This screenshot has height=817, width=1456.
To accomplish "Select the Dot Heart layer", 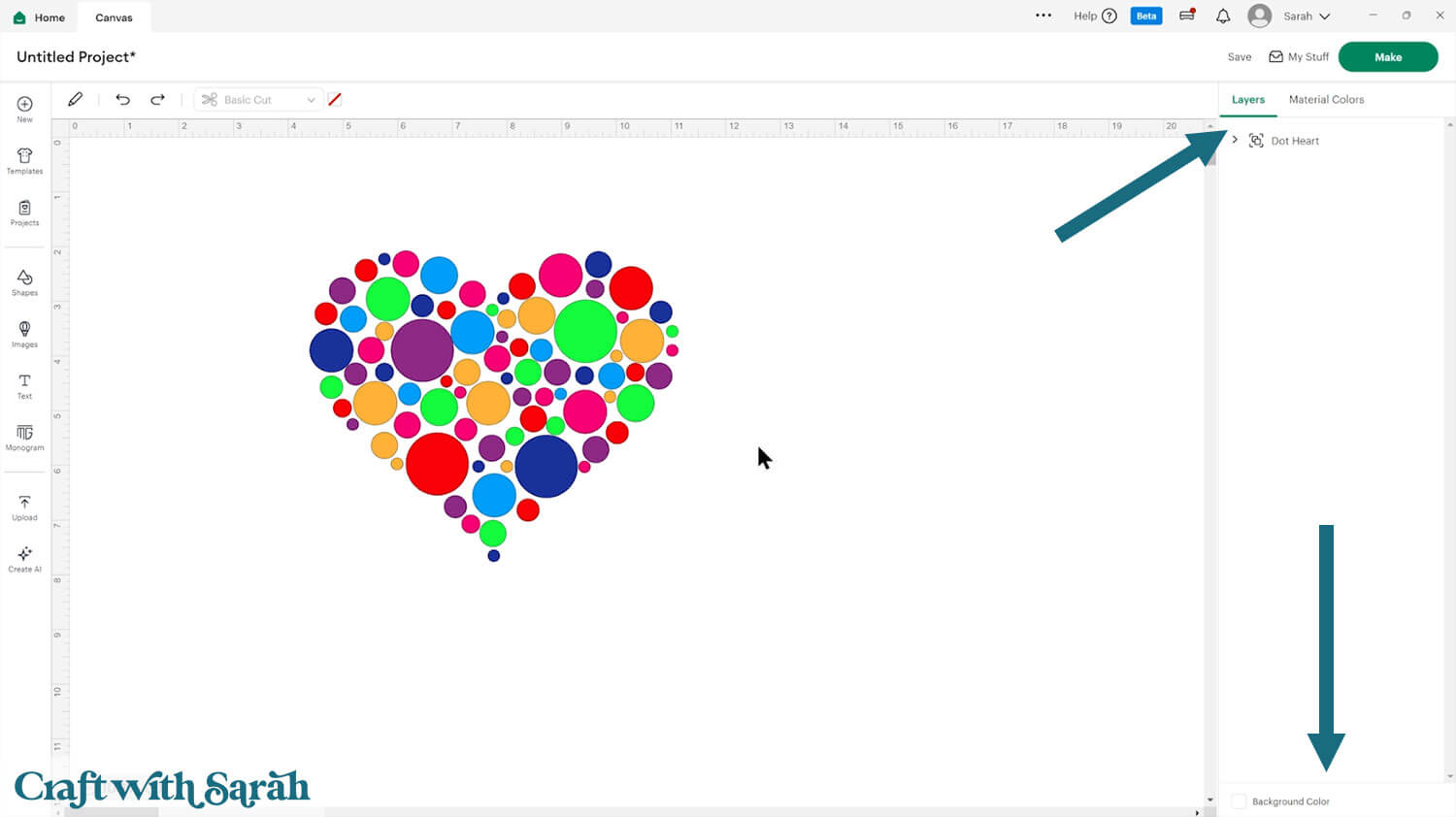I will coord(1295,141).
